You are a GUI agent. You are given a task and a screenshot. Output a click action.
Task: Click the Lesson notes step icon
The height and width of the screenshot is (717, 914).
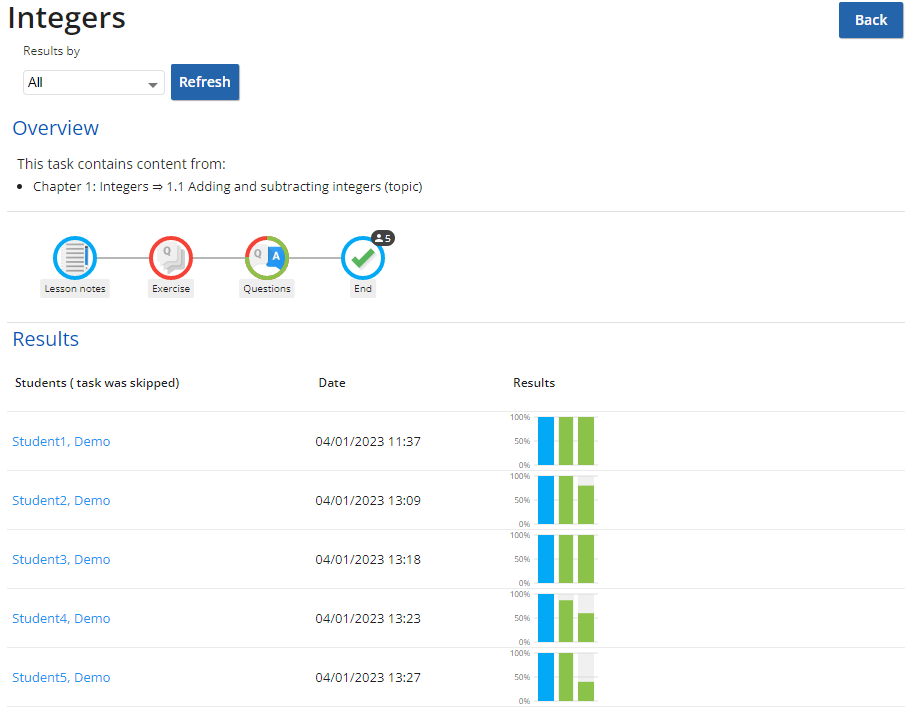click(x=75, y=258)
